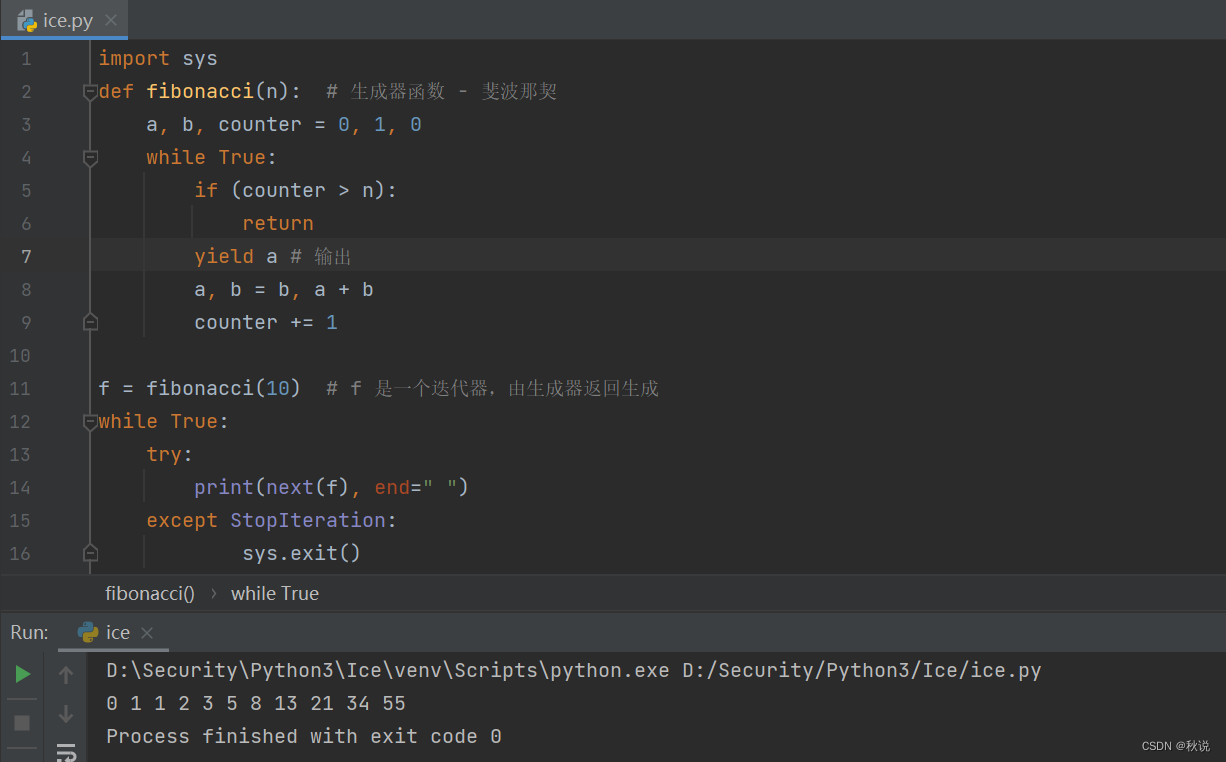Viewport: 1226px width, 762px height.
Task: Click the 'try:' statement on line 13
Action: pyautogui.click(x=170, y=455)
